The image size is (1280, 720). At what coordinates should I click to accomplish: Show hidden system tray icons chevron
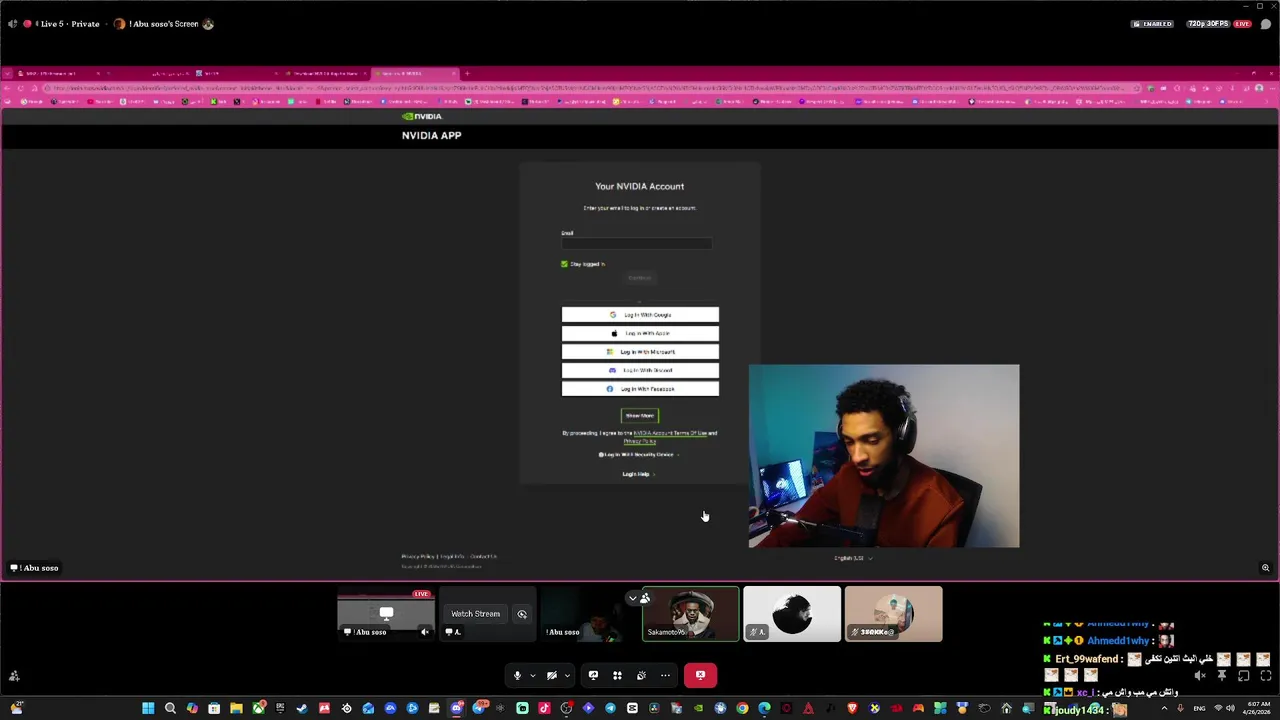pos(1164,708)
